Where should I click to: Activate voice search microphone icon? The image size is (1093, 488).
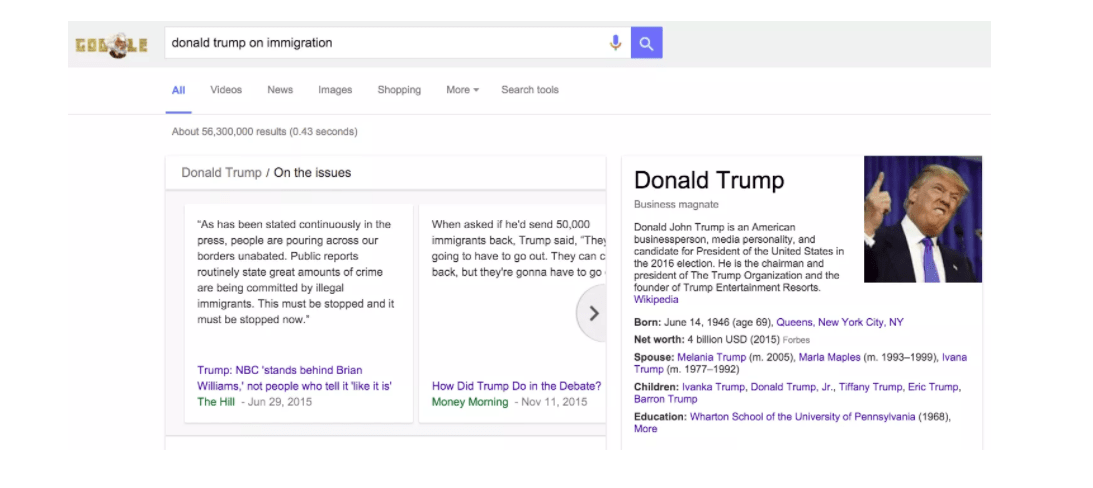615,43
